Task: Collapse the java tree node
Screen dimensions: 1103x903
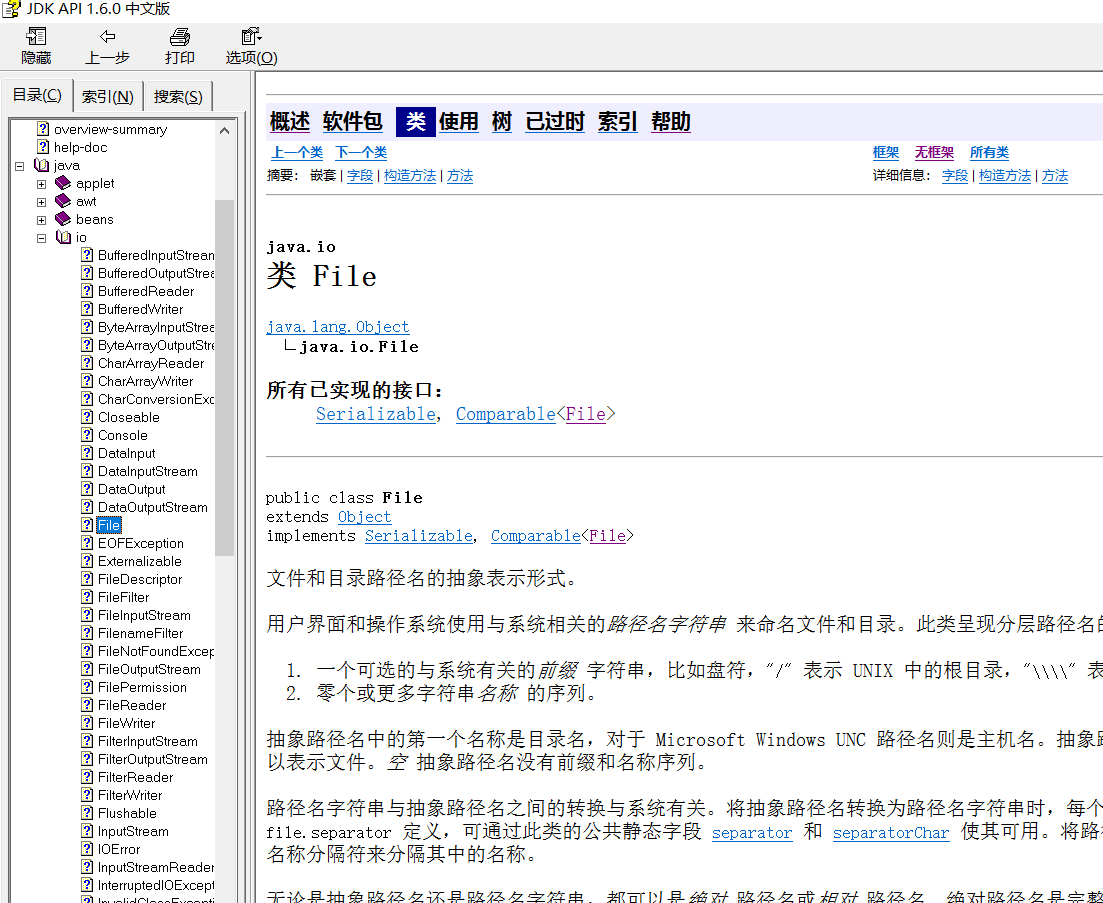Action: (20, 166)
